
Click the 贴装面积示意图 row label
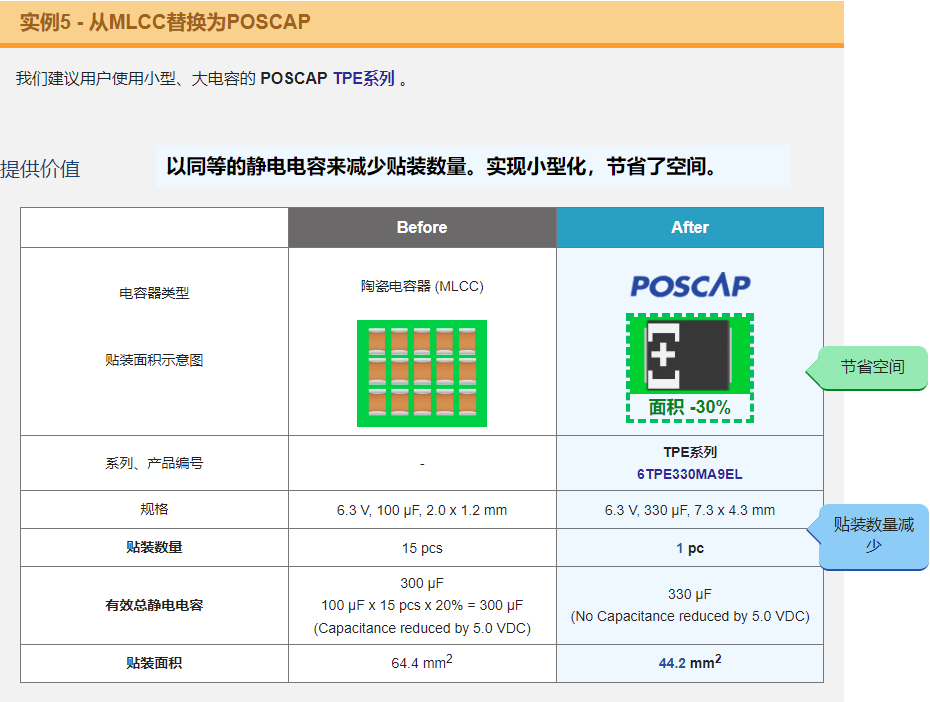154,360
